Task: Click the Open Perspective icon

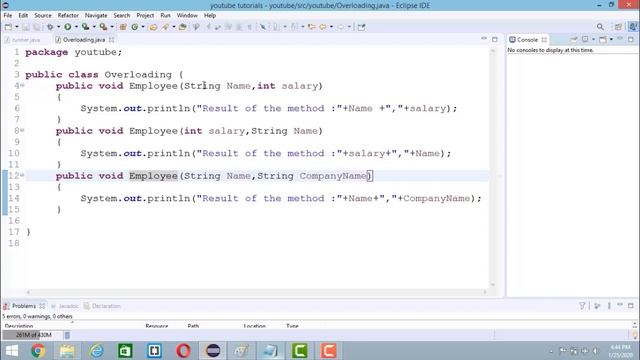Action: (618, 27)
